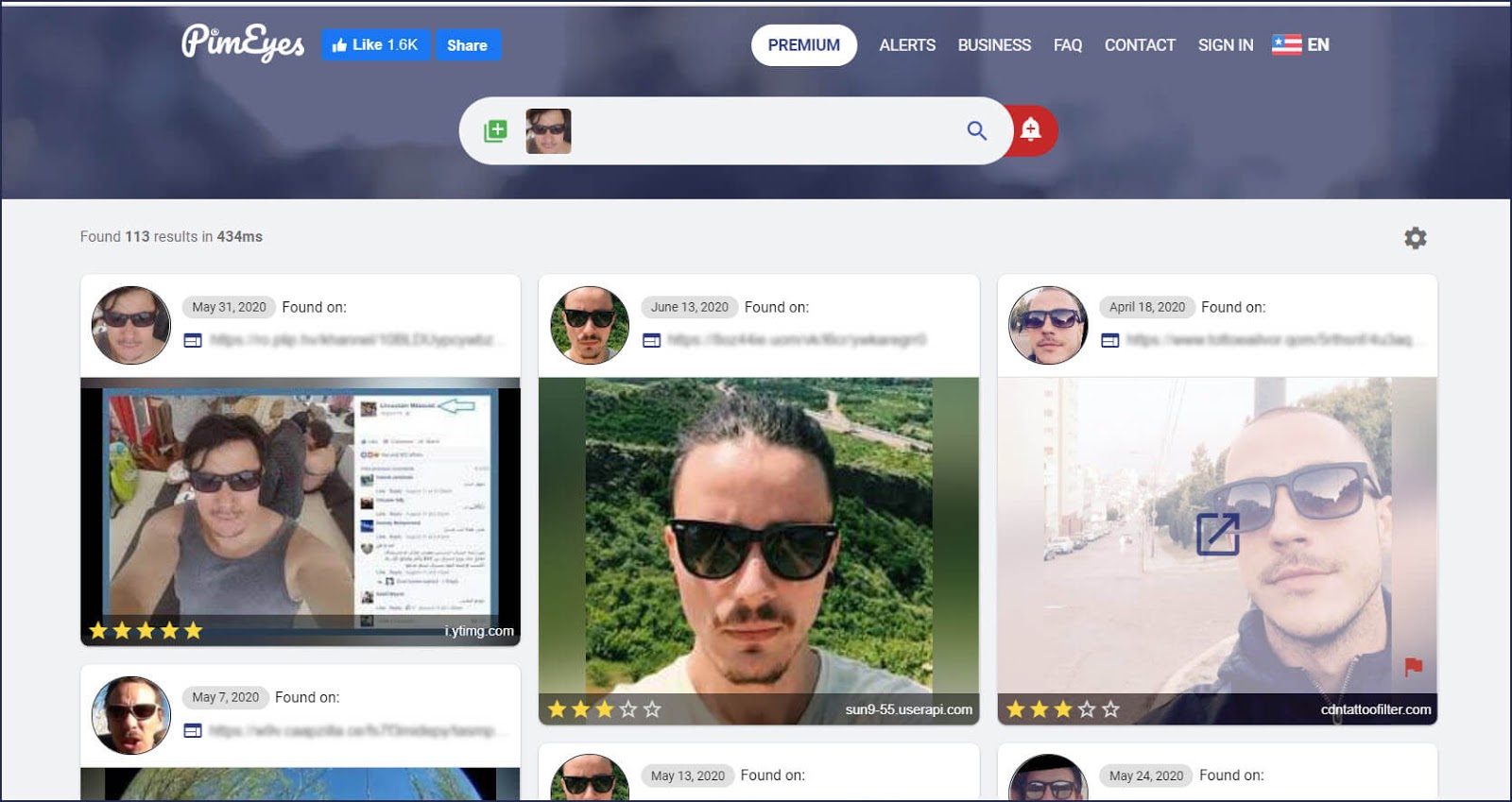The height and width of the screenshot is (802, 1512).
Task: Click the browser icon beside April 18 result URL
Action: (x=1110, y=340)
